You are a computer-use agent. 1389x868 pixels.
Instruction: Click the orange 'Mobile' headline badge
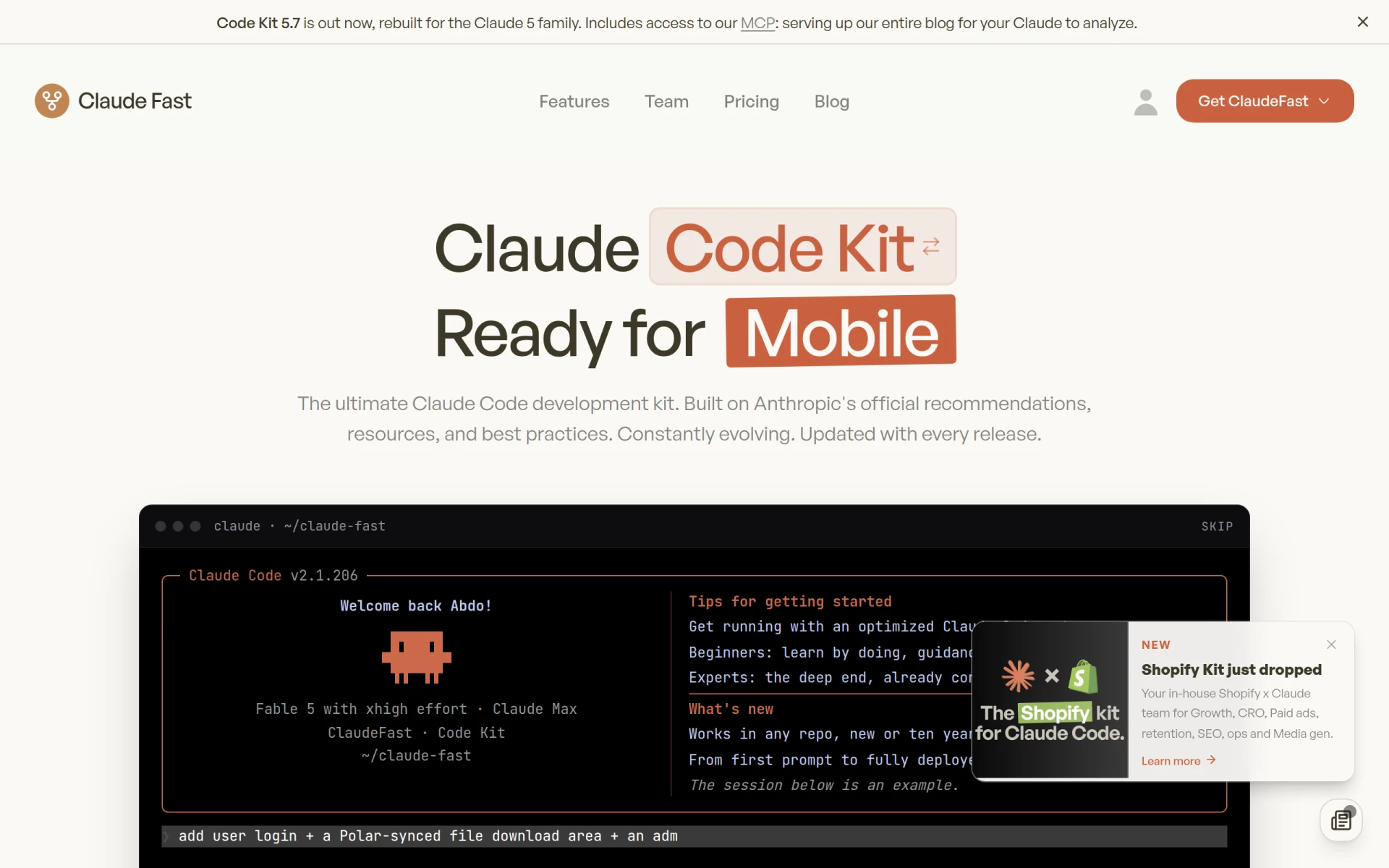841,331
